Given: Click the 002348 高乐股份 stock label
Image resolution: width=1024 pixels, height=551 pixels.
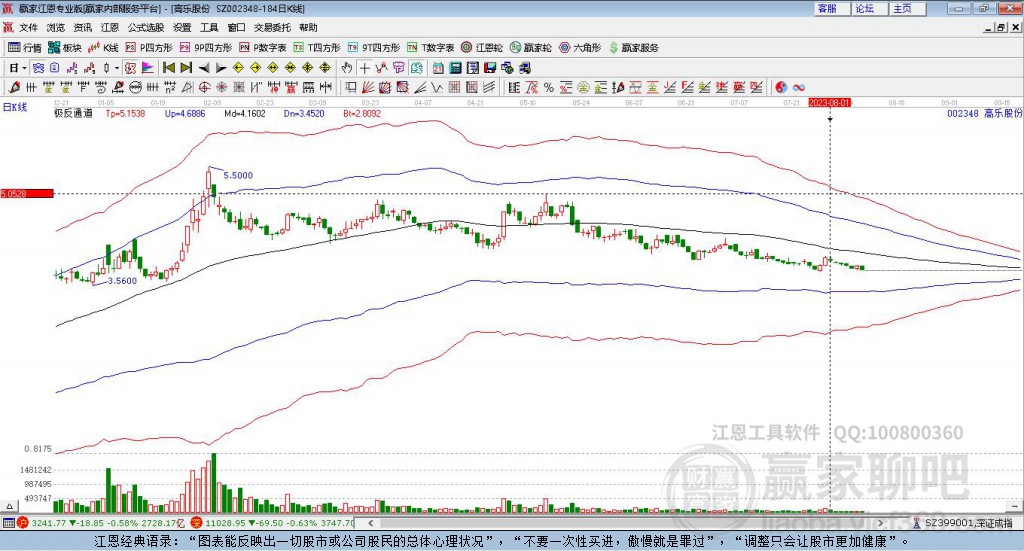Looking at the screenshot, I should [x=984, y=113].
